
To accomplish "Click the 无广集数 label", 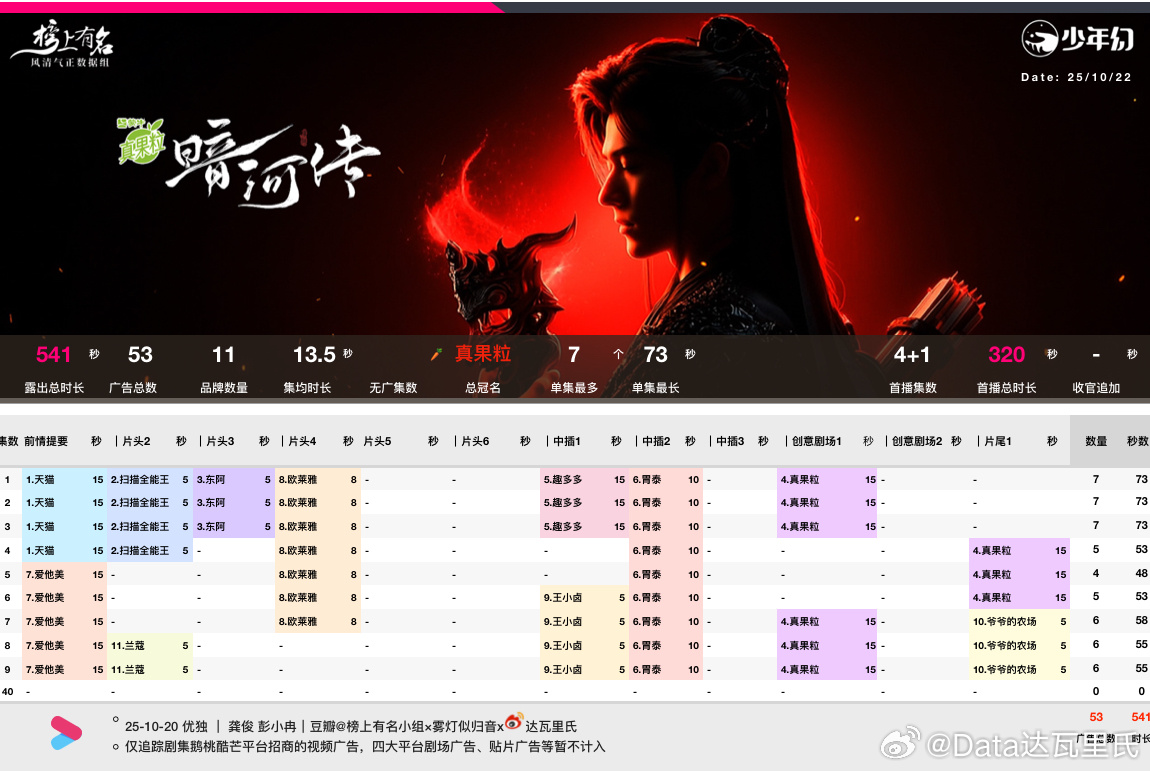I will click(393, 388).
